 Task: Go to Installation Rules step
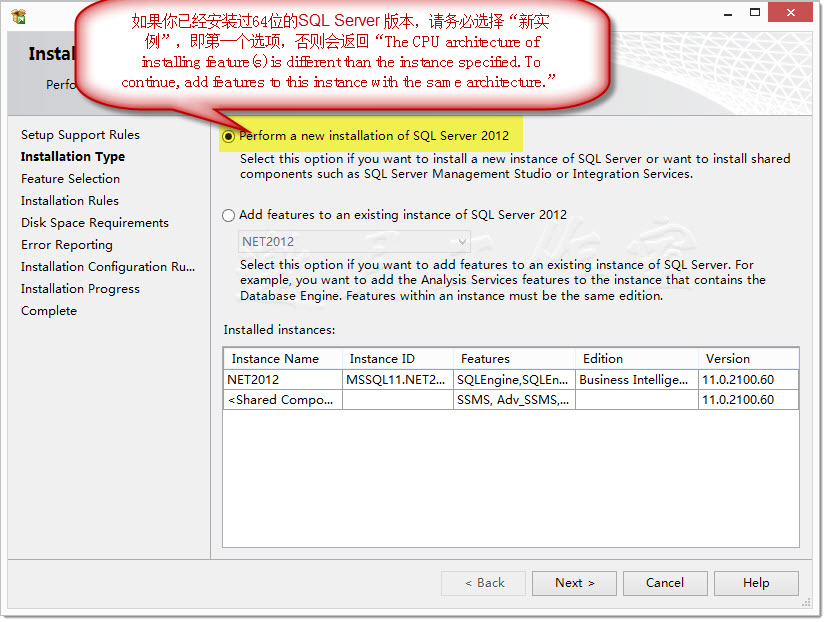pyautogui.click(x=70, y=201)
